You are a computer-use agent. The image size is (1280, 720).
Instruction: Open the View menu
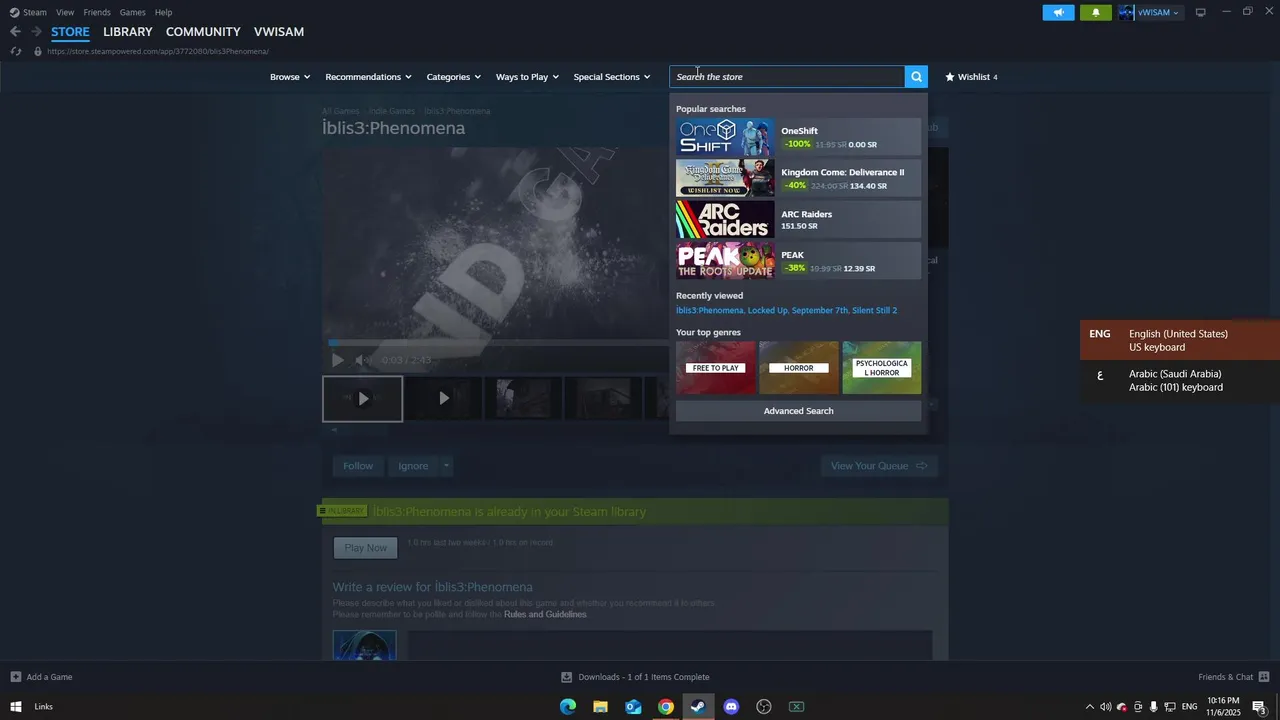pos(65,12)
